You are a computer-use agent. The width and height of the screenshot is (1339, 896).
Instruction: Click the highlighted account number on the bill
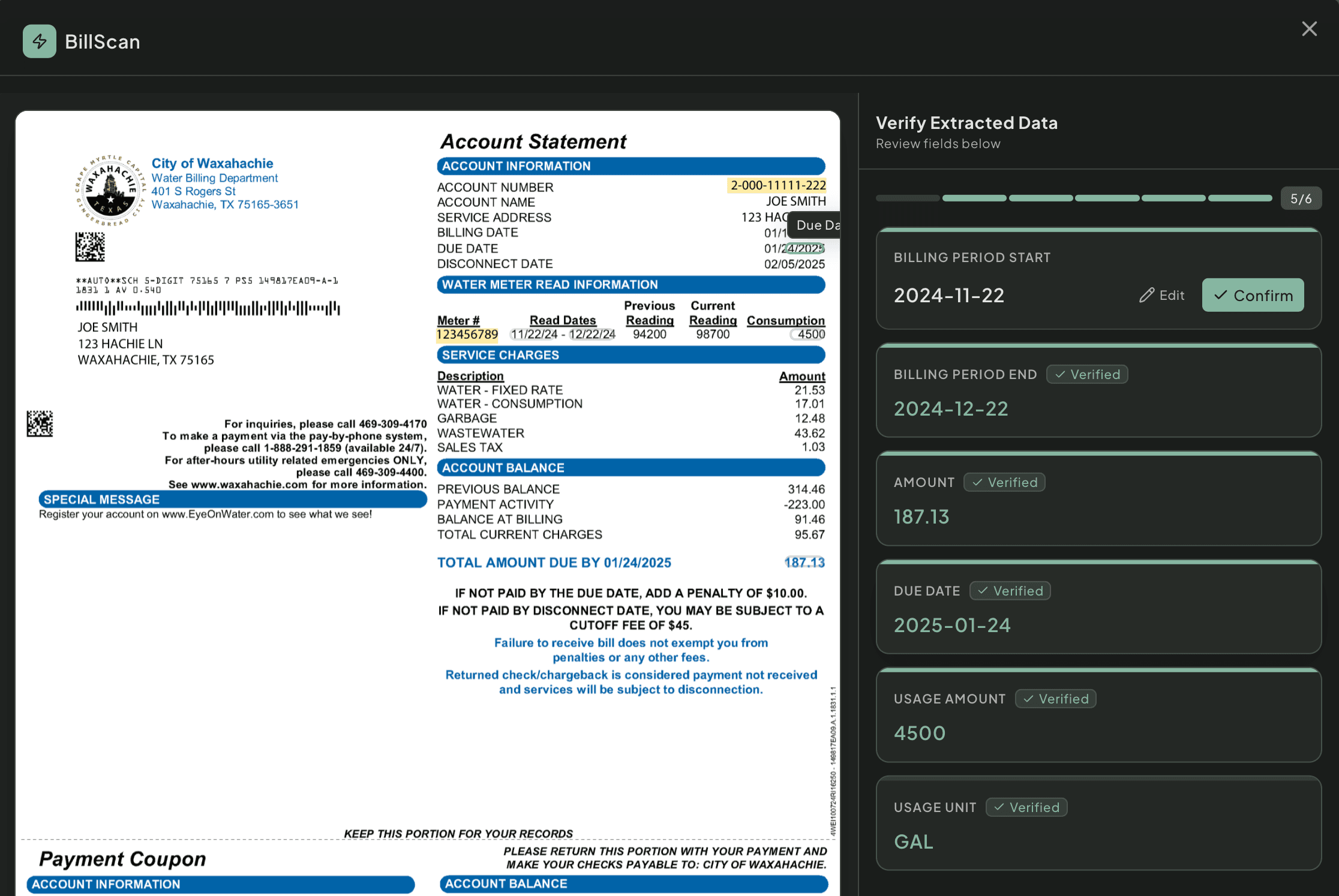coord(777,185)
